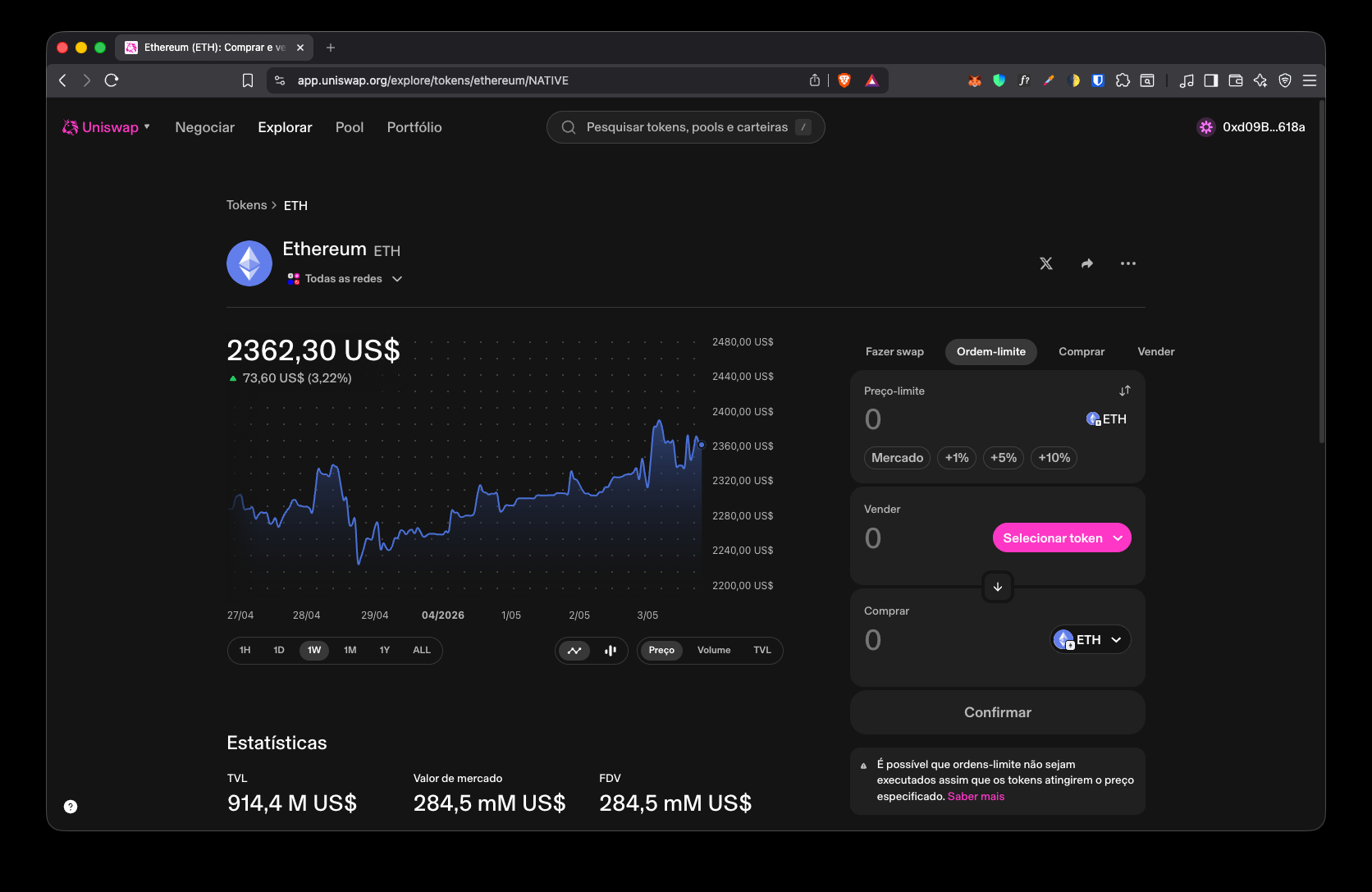Focus the Pesquisar tokens search field
Viewport: 1372px width, 892px height.
click(686, 127)
